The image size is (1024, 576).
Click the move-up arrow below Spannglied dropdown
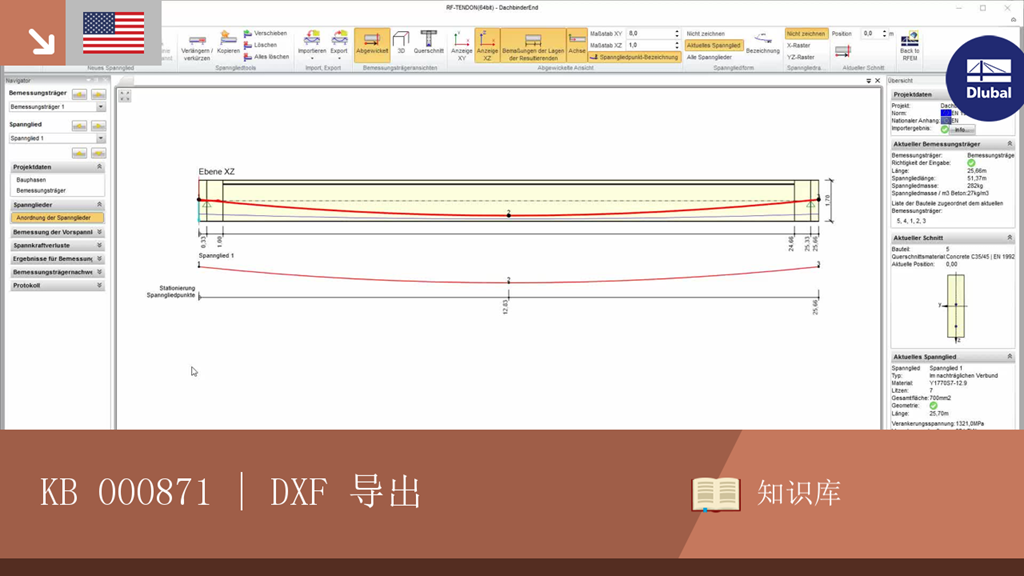[80, 153]
